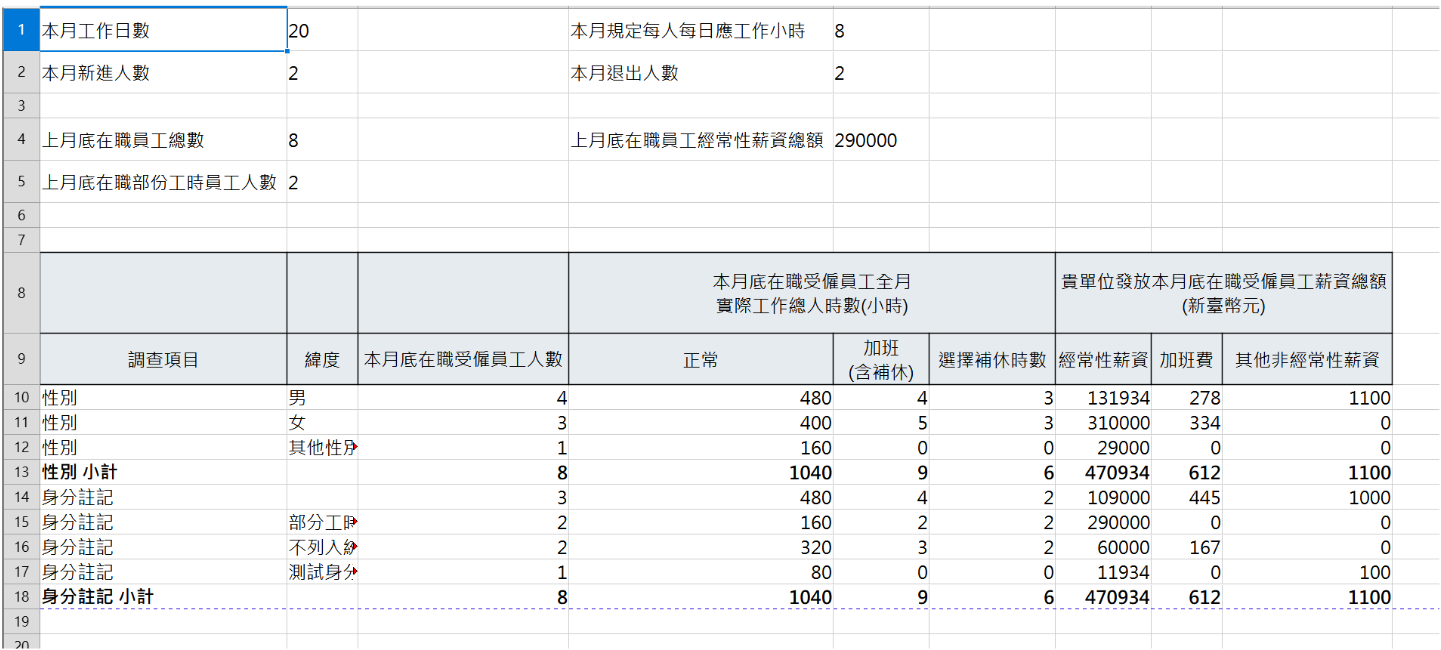This screenshot has width=1441, height=650.
Task: Select the row 1 header
Action: tap(20, 31)
